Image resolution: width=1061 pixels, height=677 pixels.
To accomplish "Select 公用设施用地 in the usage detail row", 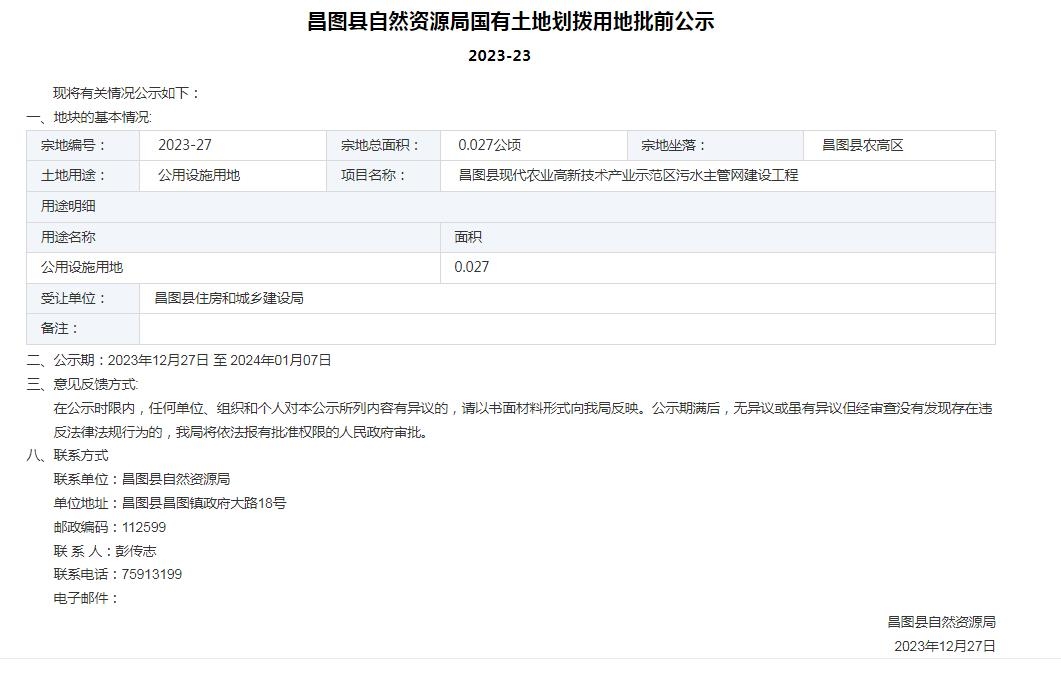I will tap(82, 268).
